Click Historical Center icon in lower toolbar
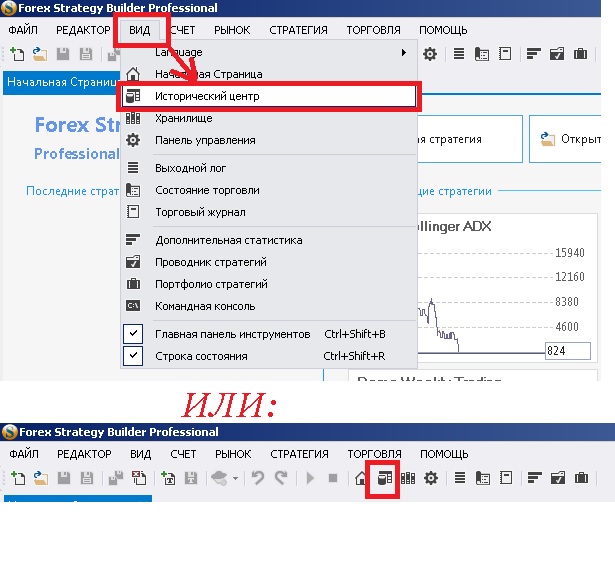The height and width of the screenshot is (570, 615). [x=384, y=478]
